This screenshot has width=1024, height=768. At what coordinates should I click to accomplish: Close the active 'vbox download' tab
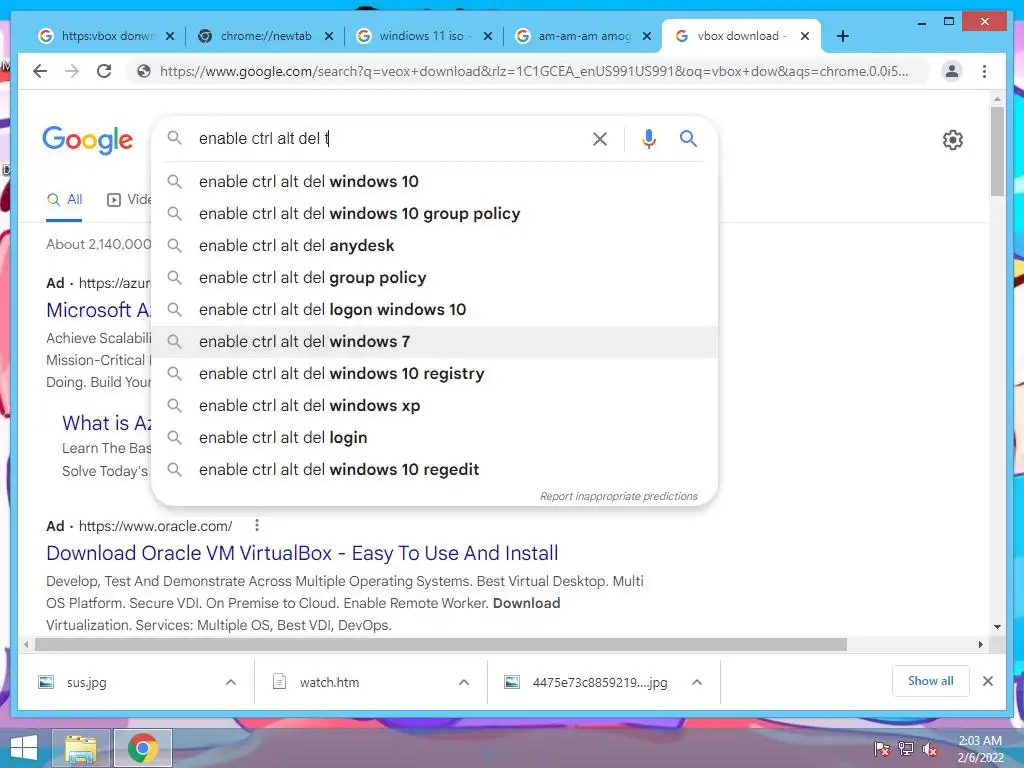(805, 36)
